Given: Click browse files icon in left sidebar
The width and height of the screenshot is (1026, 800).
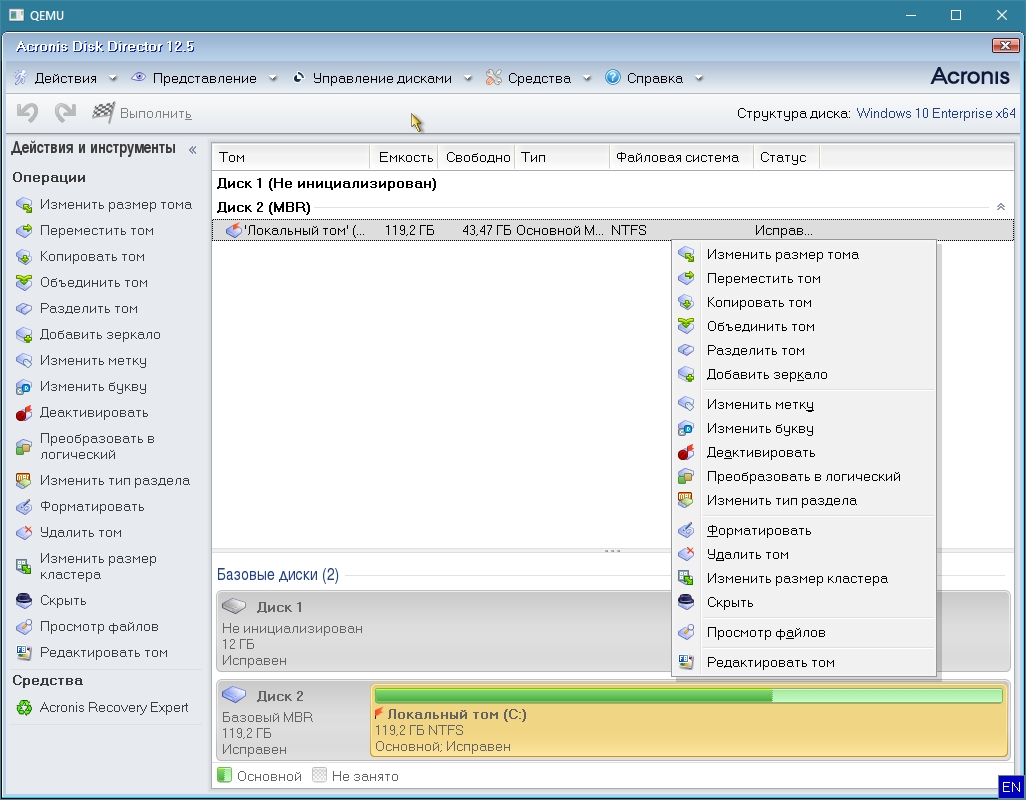Looking at the screenshot, I should point(24,627).
